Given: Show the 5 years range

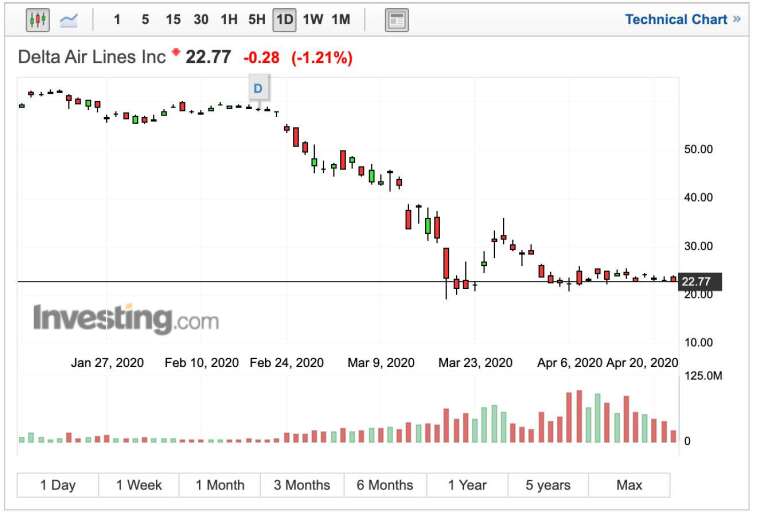Looking at the screenshot, I should tap(548, 485).
